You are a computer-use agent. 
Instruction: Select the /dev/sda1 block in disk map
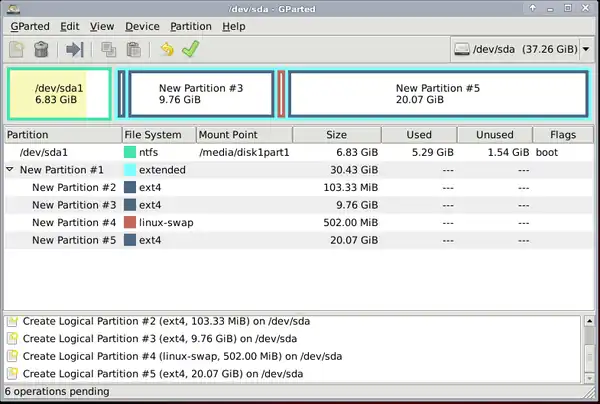tap(59, 94)
